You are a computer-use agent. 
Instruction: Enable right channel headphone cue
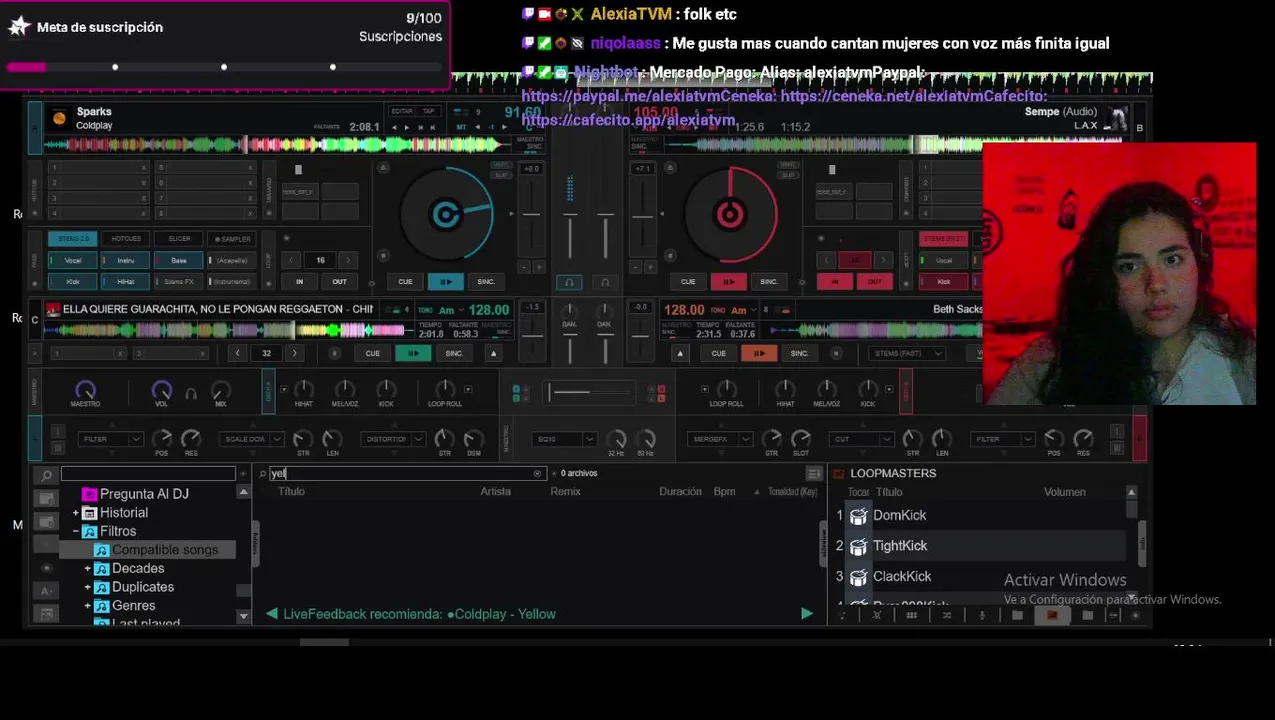point(605,283)
